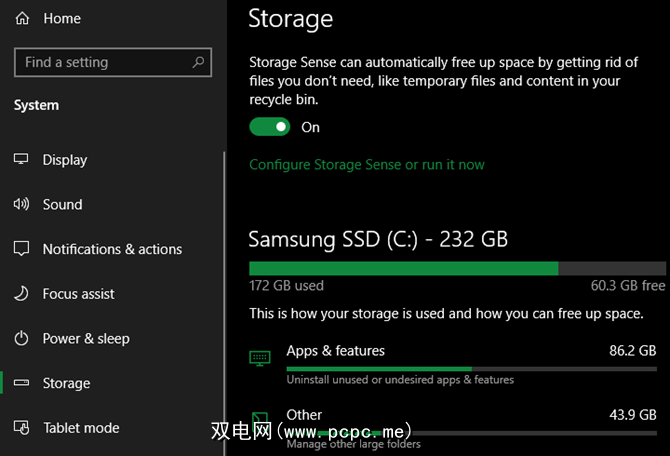
Task: Click the search magnifier icon
Action: pos(200,62)
